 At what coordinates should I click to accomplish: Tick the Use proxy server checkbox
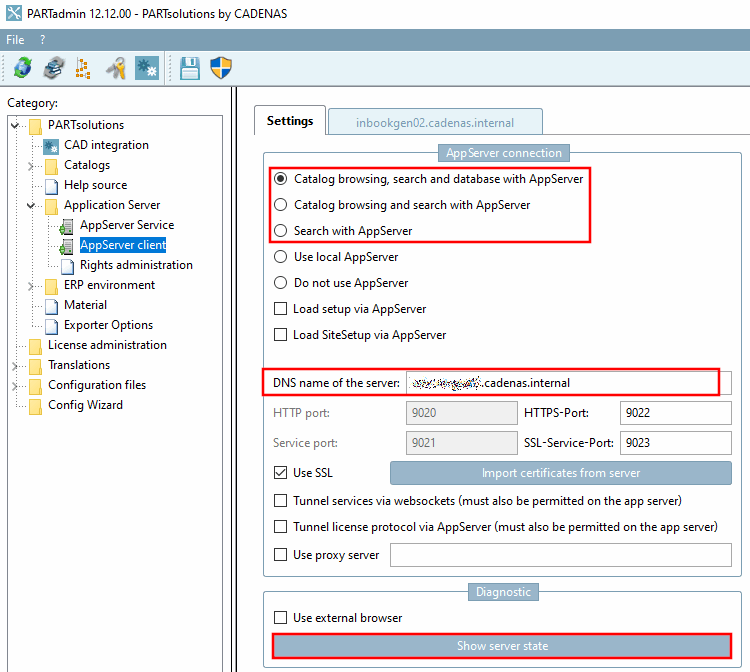pyautogui.click(x=281, y=555)
